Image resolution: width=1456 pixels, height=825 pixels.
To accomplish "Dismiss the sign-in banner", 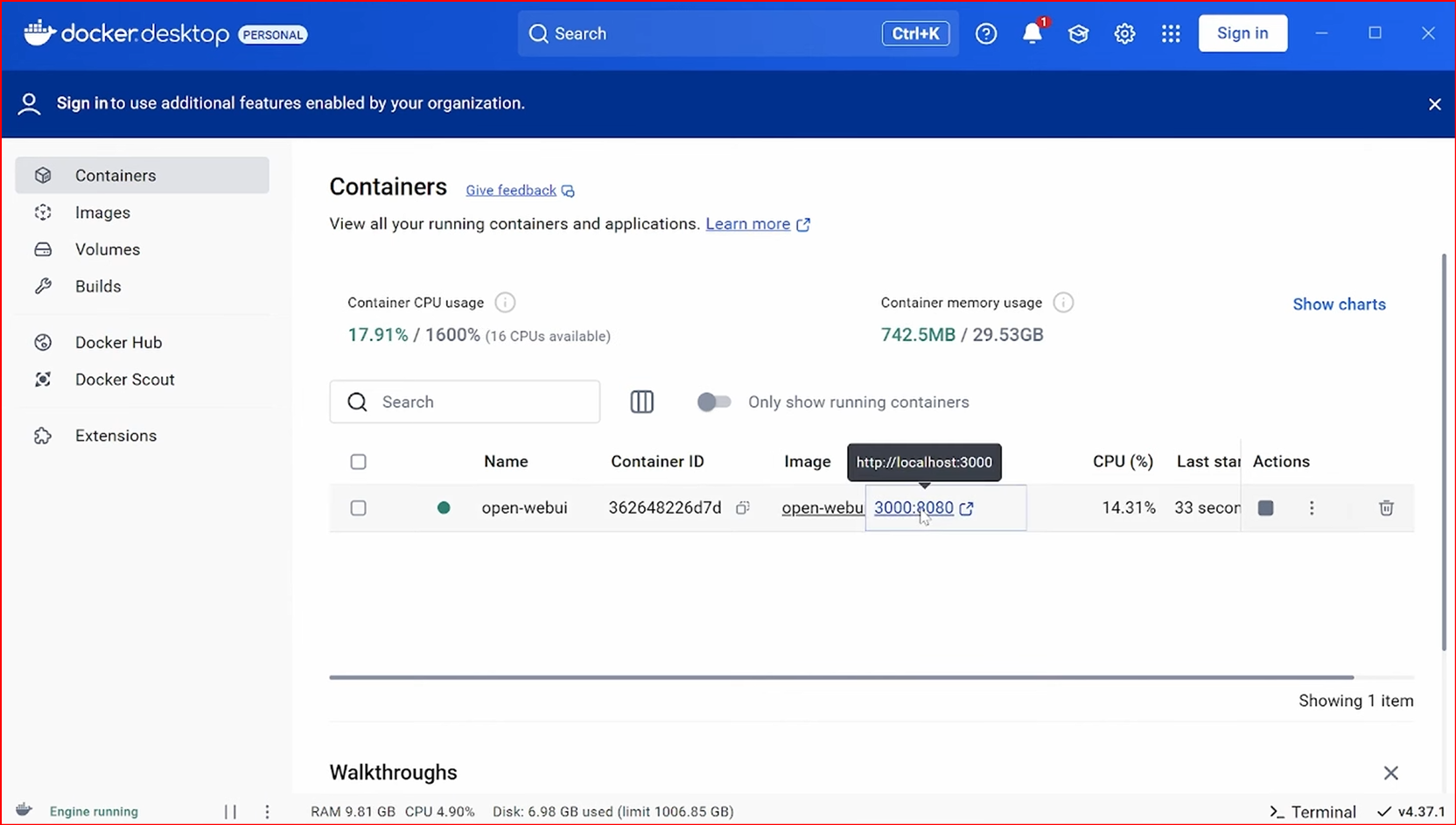I will click(x=1435, y=104).
